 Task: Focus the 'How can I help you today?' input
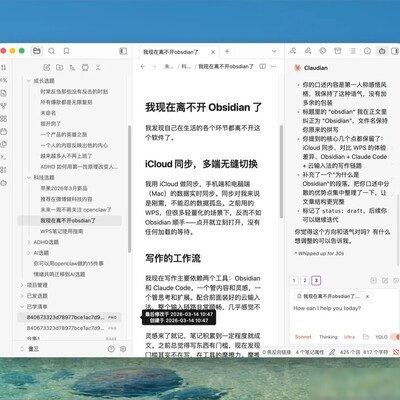coord(343,308)
